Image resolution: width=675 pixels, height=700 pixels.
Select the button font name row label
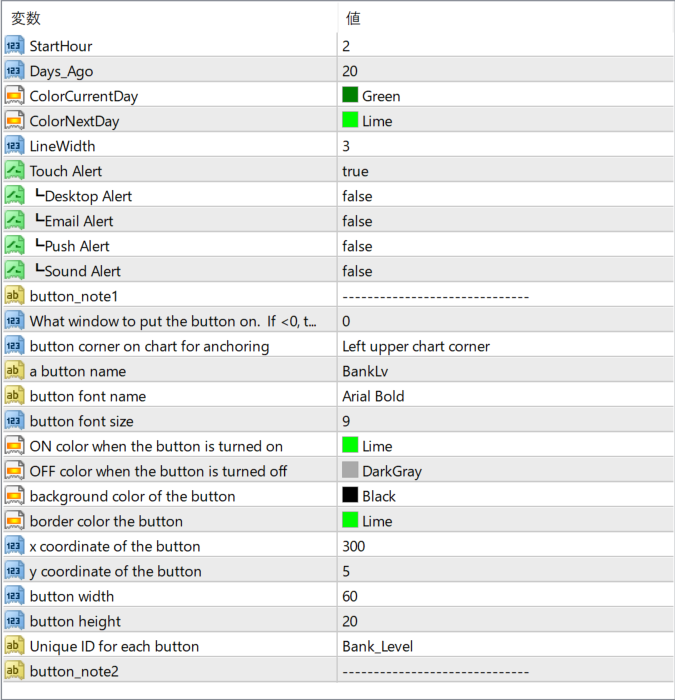[x=88, y=396]
